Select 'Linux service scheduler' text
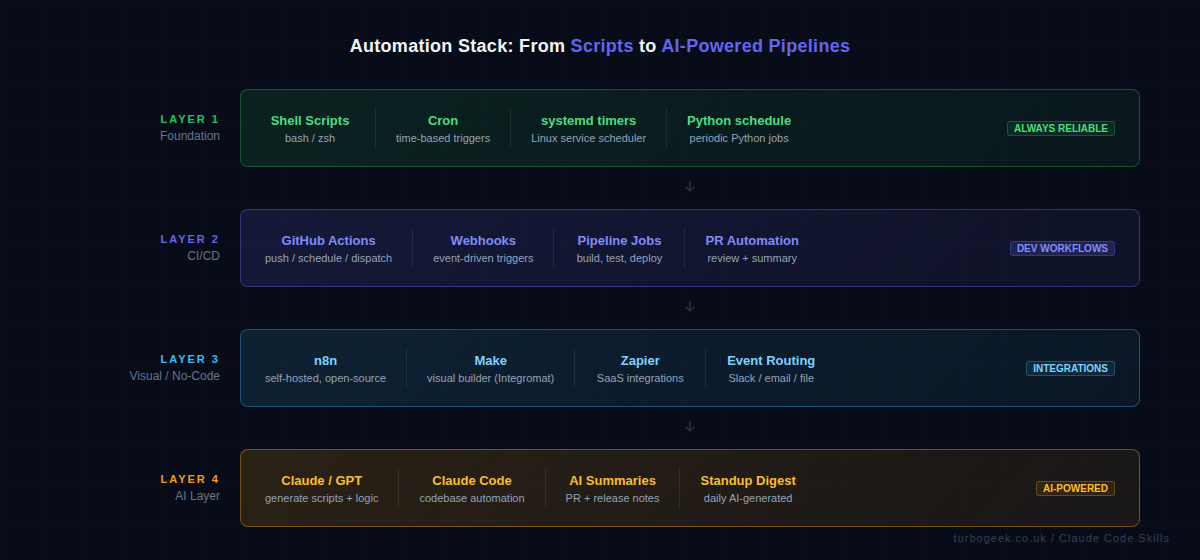1200x560 pixels. [x=588, y=138]
